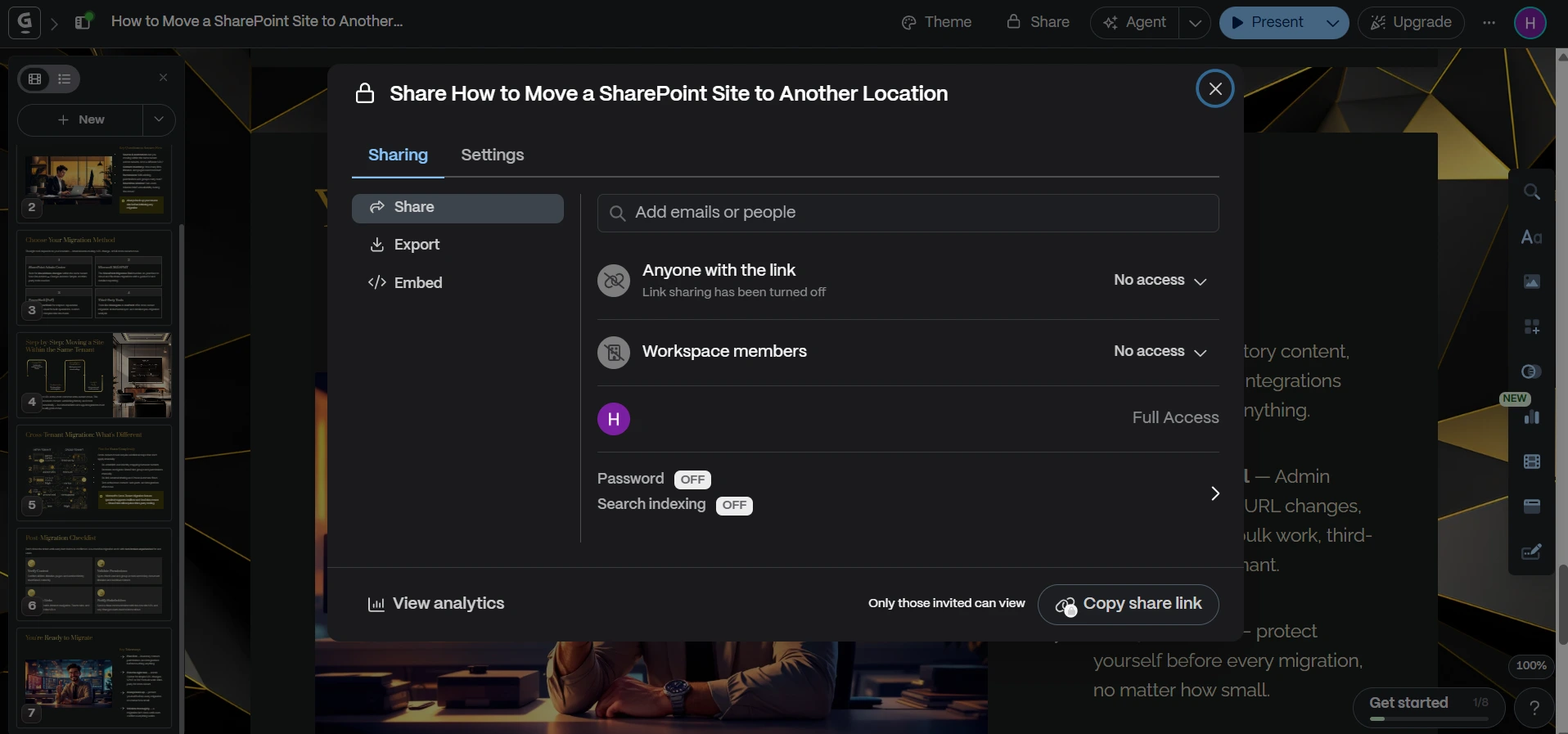The height and width of the screenshot is (734, 1568).
Task: Click the Workspace members icon
Action: (614, 353)
